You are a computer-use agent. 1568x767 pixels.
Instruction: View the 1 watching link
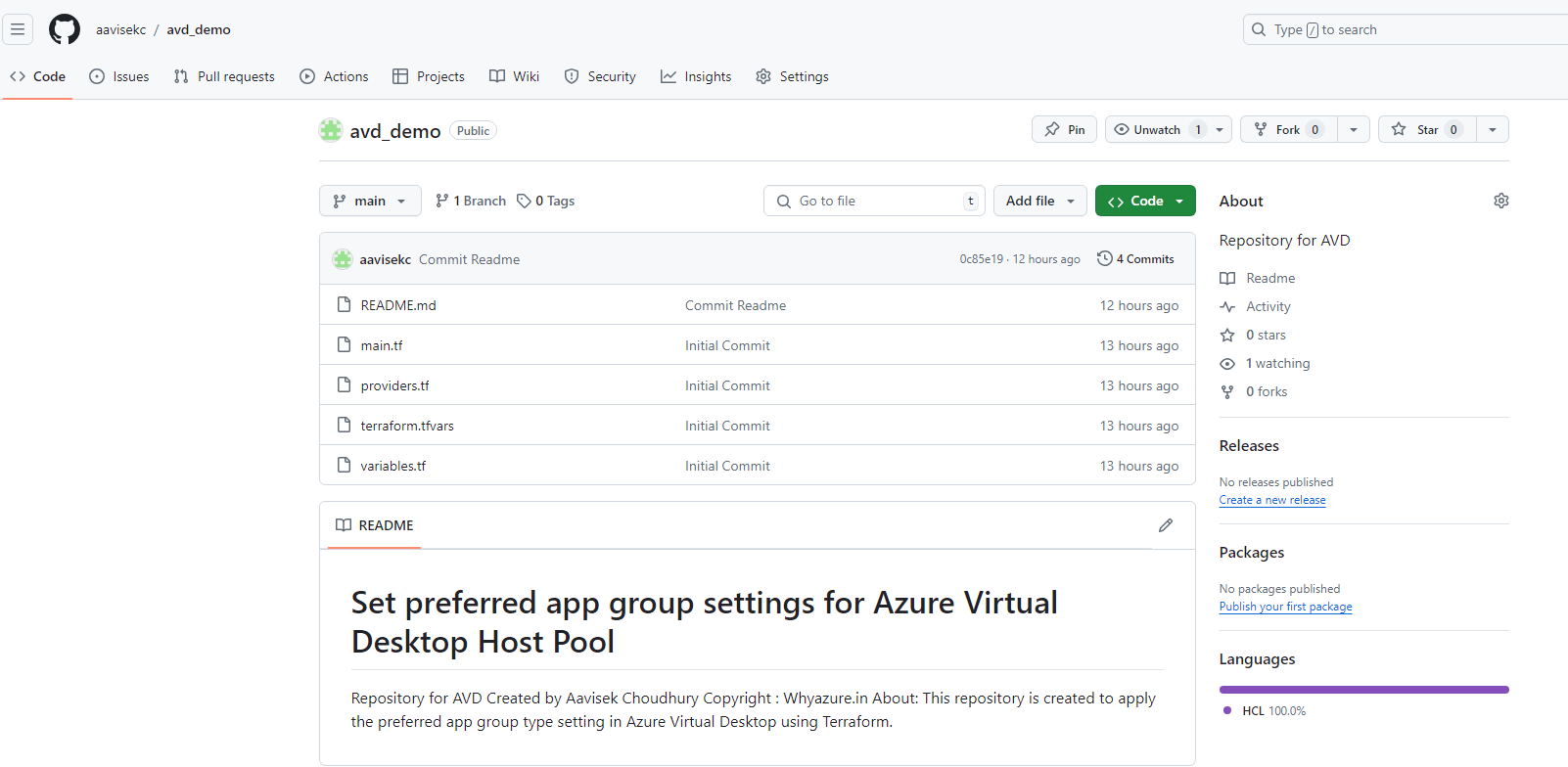pyautogui.click(x=1266, y=363)
